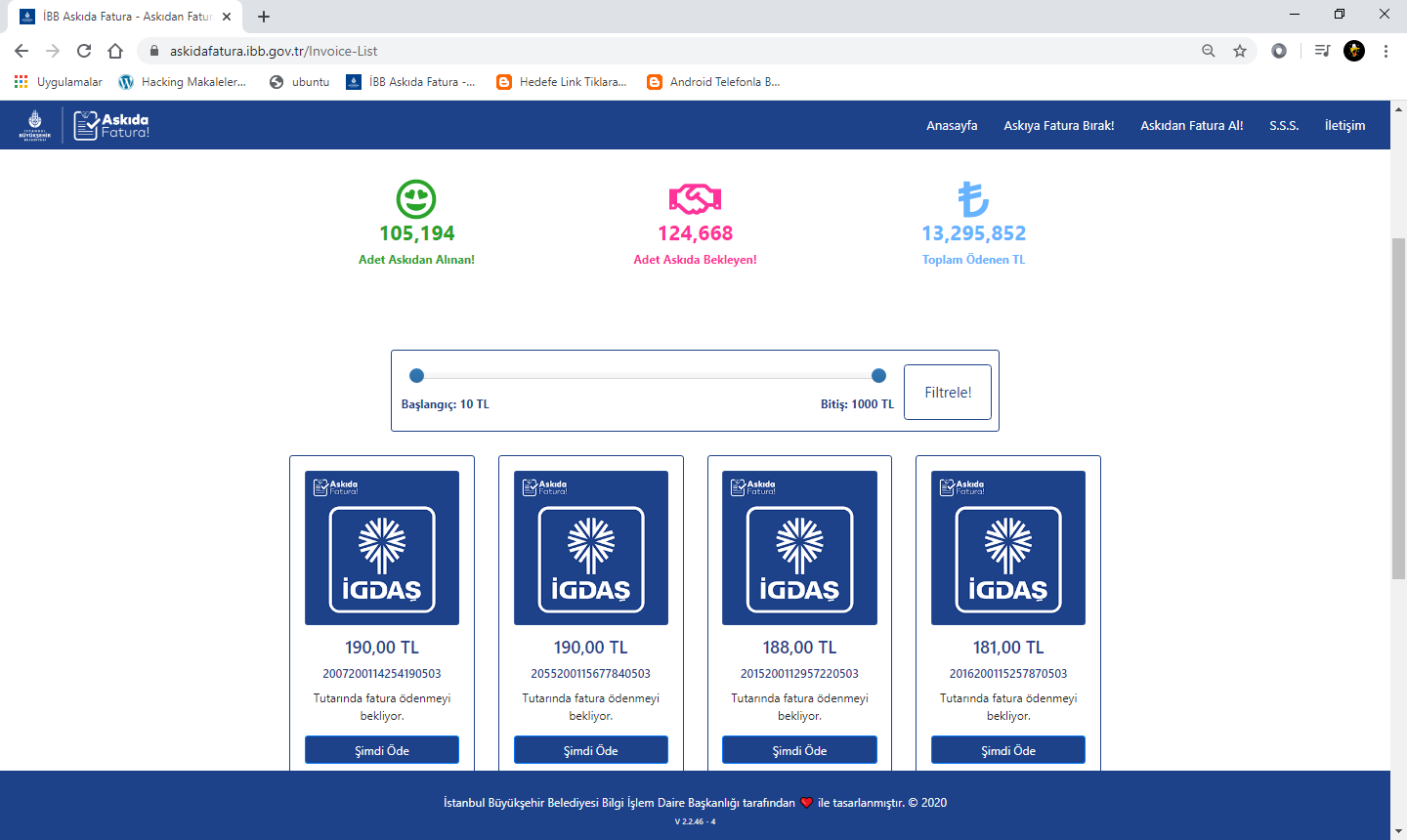
Task: Open the Chrome three-dot menu
Action: pyautogui.click(x=1386, y=51)
